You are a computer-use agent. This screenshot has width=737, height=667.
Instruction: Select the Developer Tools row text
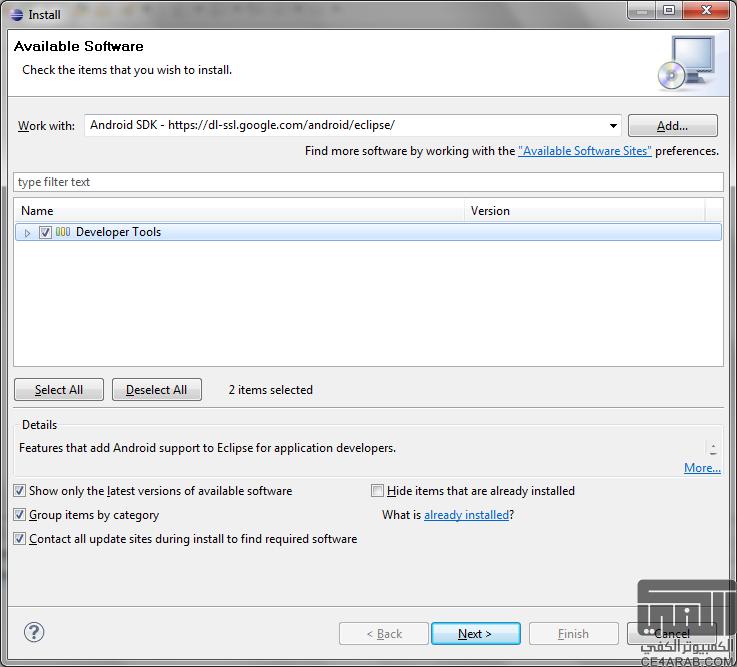[x=118, y=232]
